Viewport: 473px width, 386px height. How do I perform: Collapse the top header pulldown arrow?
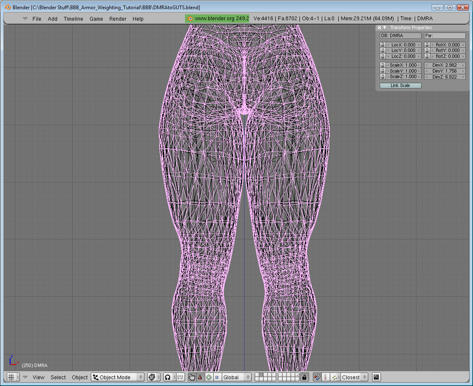tap(25, 19)
